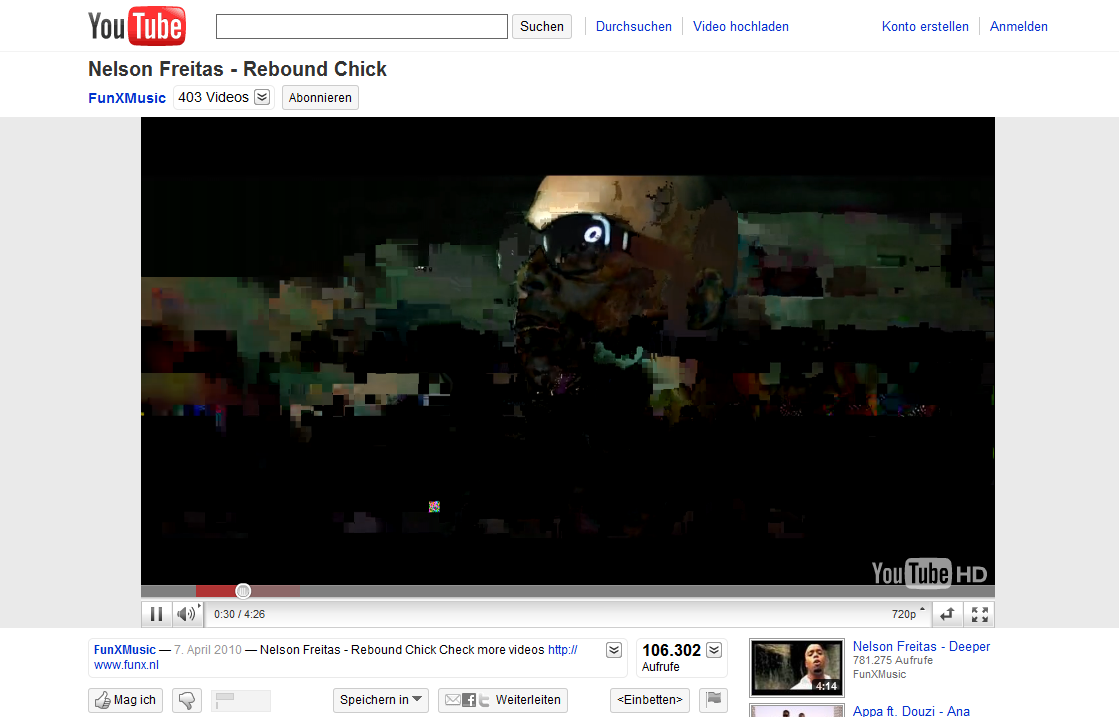
Task: Open the Speichern in dropdown
Action: [x=381, y=700]
